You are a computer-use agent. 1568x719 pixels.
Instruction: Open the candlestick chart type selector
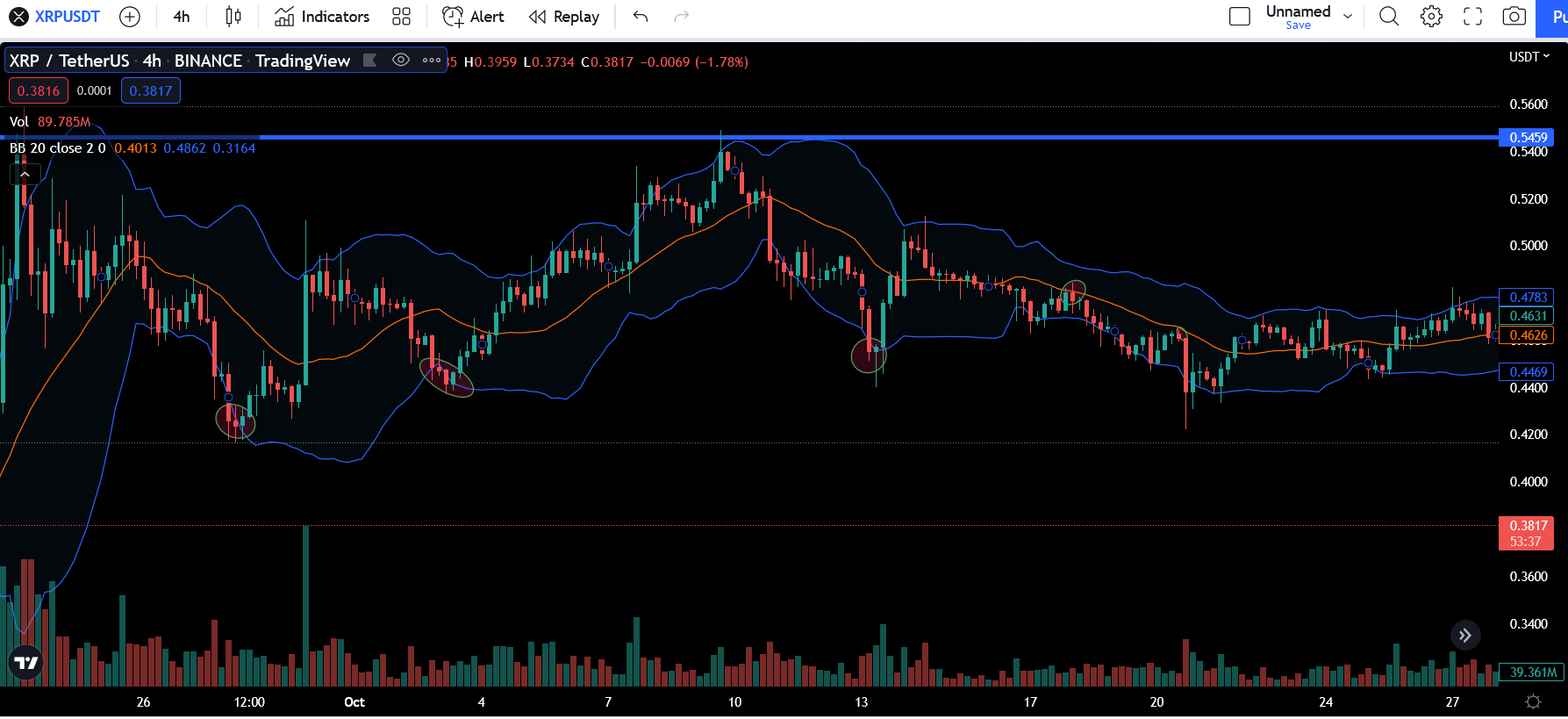coord(233,17)
